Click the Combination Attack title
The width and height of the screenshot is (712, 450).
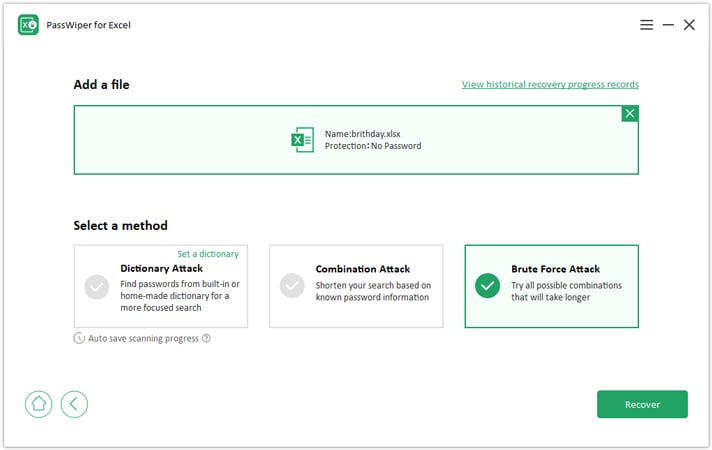click(x=363, y=269)
